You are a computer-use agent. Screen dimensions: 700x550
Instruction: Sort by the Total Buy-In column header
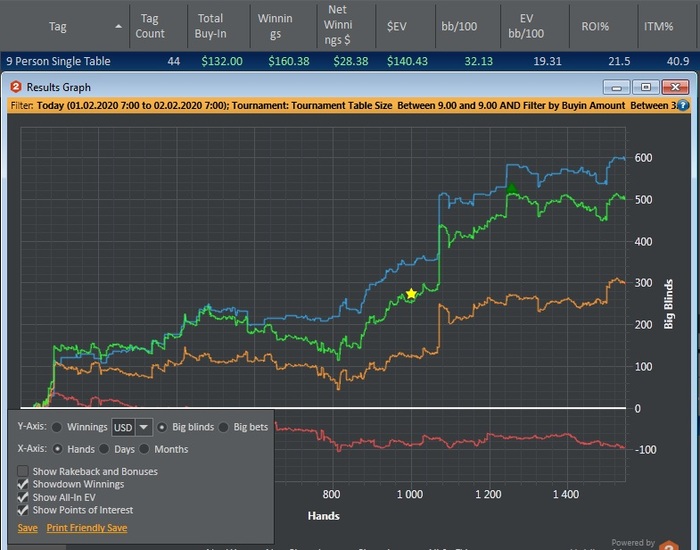click(x=210, y=26)
